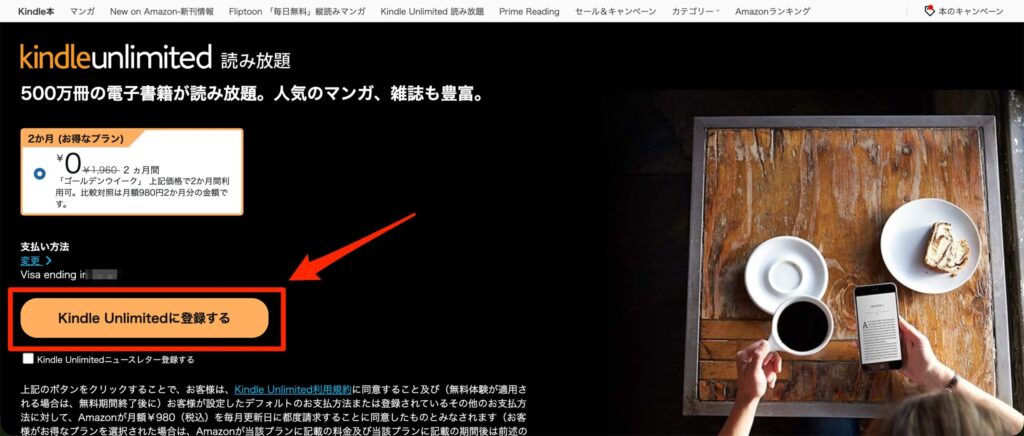The width and height of the screenshot is (1024, 436).
Task: Open New on Amazon-新刊情報
Action: coord(161,11)
